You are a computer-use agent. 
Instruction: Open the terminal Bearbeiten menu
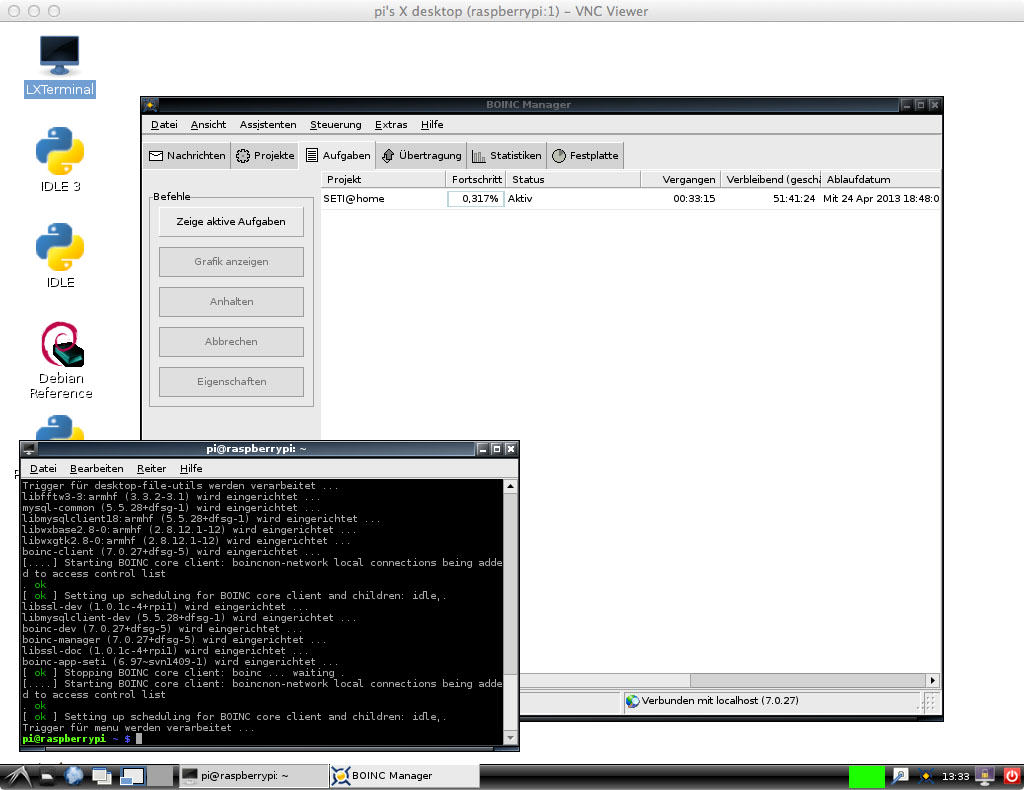[x=97, y=469]
